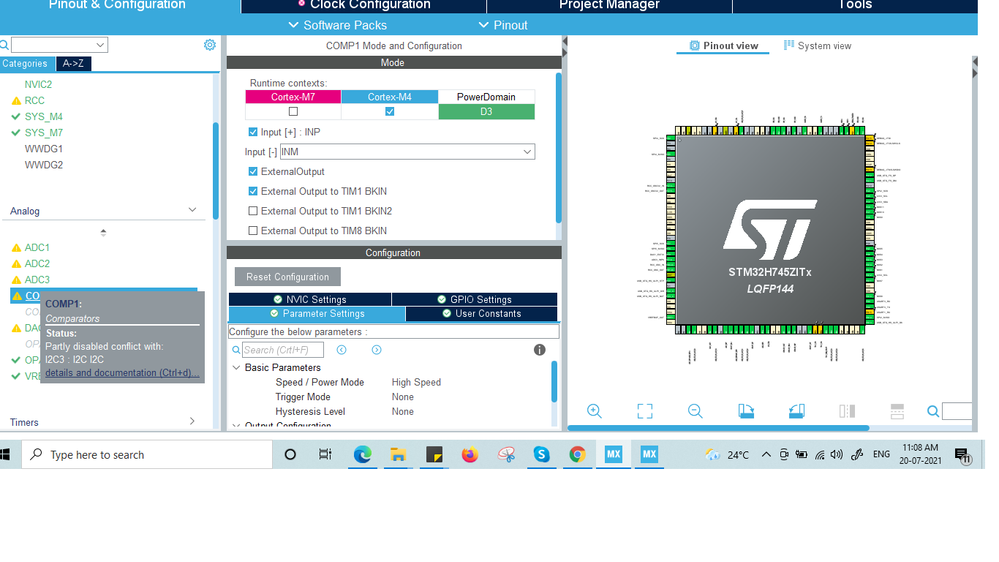The height and width of the screenshot is (562, 999).
Task: Zoom in on the chip pinout
Action: (x=594, y=411)
